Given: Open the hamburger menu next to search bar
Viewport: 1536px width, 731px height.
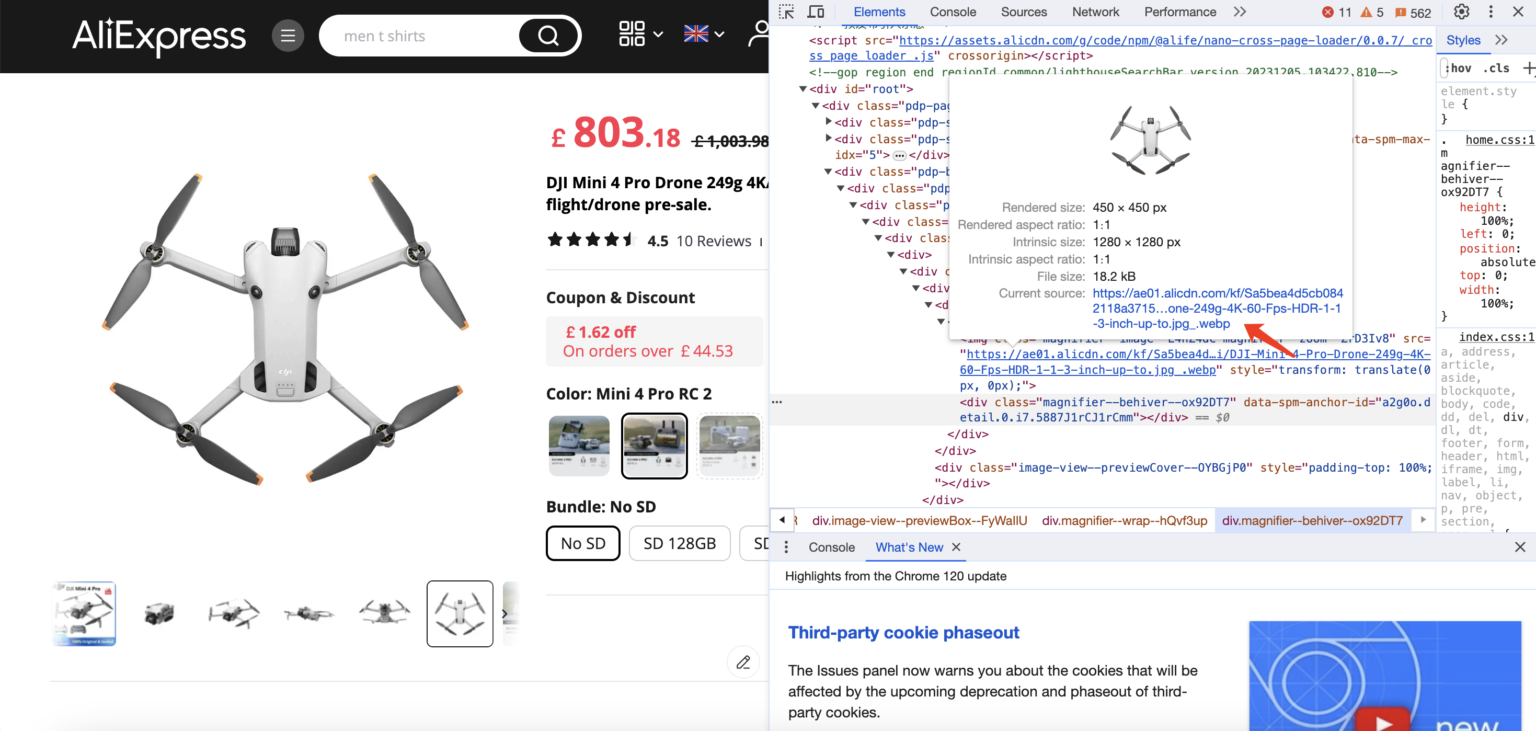Looking at the screenshot, I should (288, 35).
